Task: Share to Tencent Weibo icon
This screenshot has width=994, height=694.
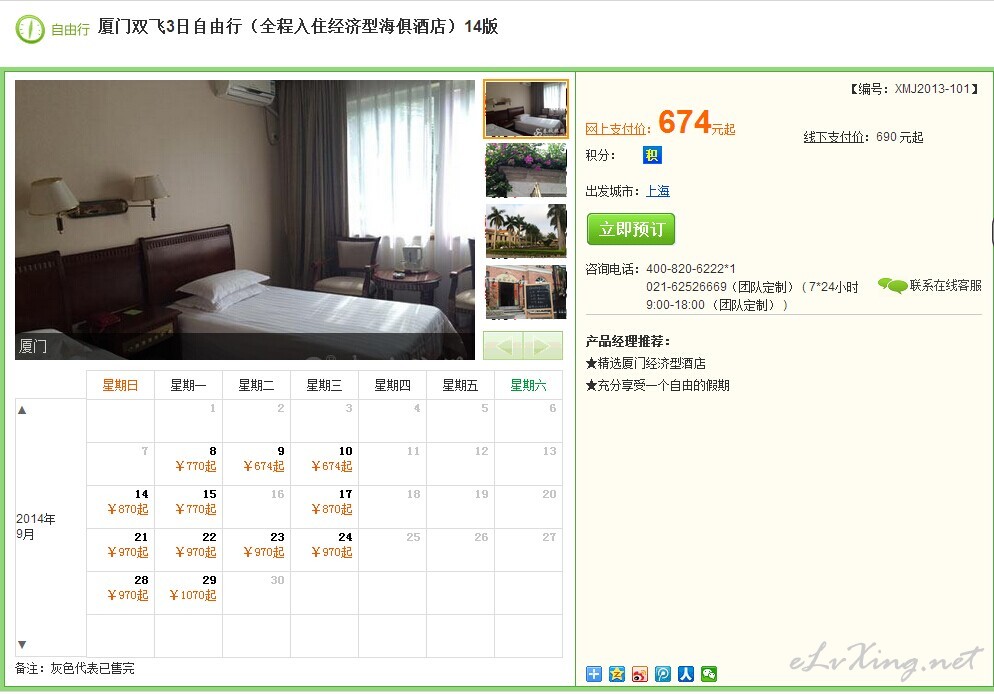Action: (662, 674)
